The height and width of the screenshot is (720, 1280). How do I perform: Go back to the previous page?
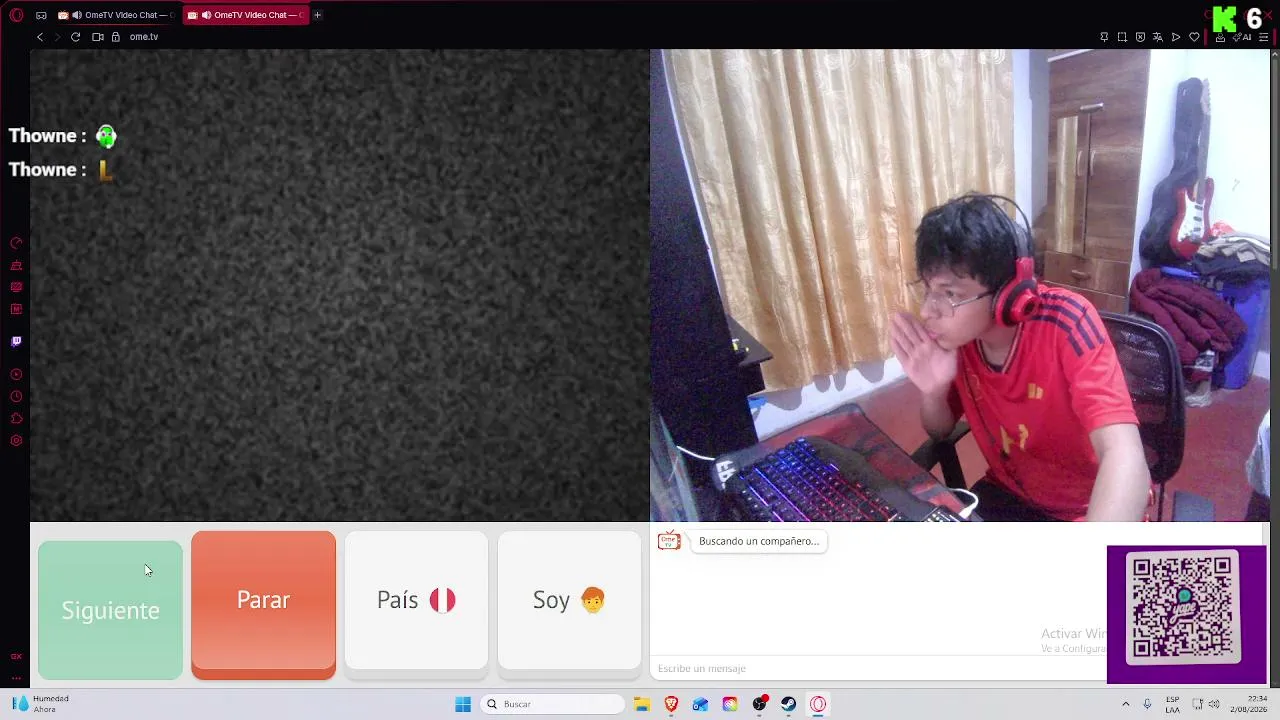[40, 37]
